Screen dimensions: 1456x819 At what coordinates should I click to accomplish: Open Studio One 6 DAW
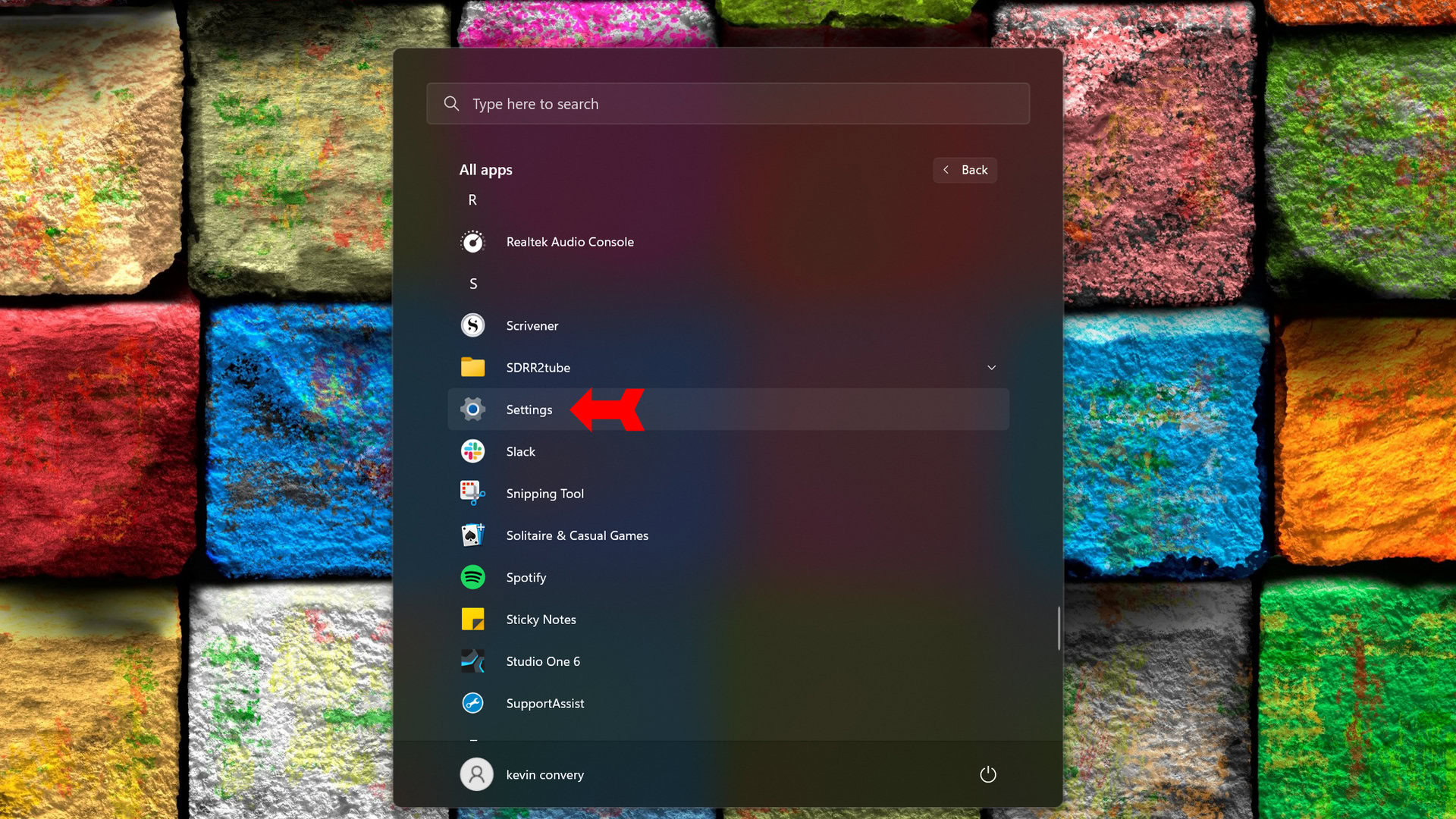543,661
